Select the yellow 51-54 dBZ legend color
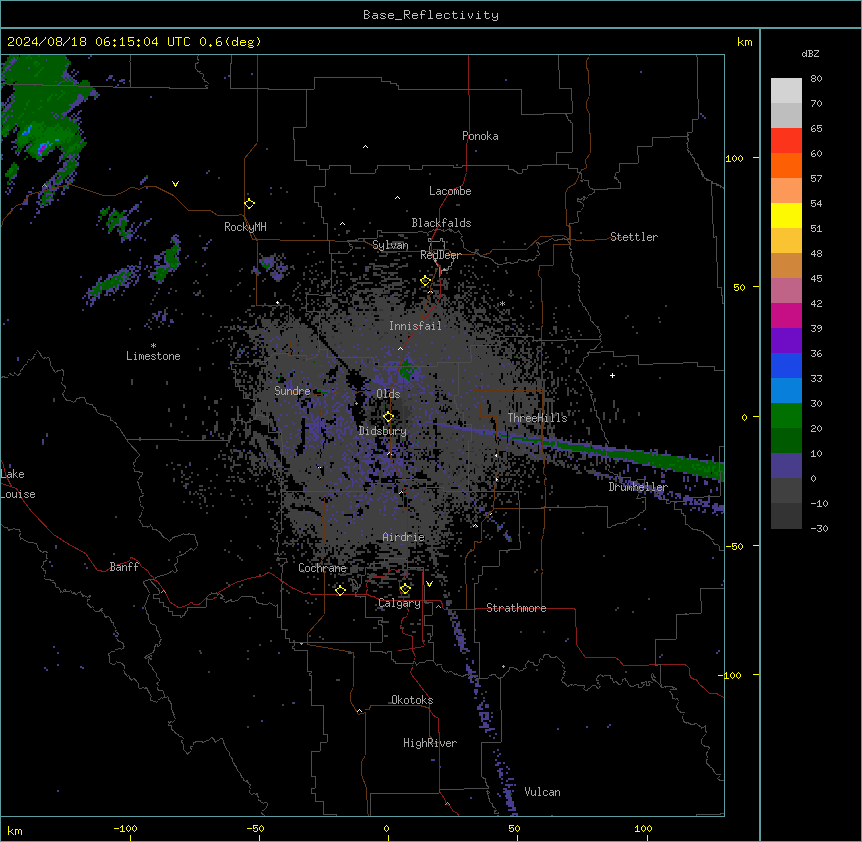862x842 pixels. pyautogui.click(x=786, y=215)
